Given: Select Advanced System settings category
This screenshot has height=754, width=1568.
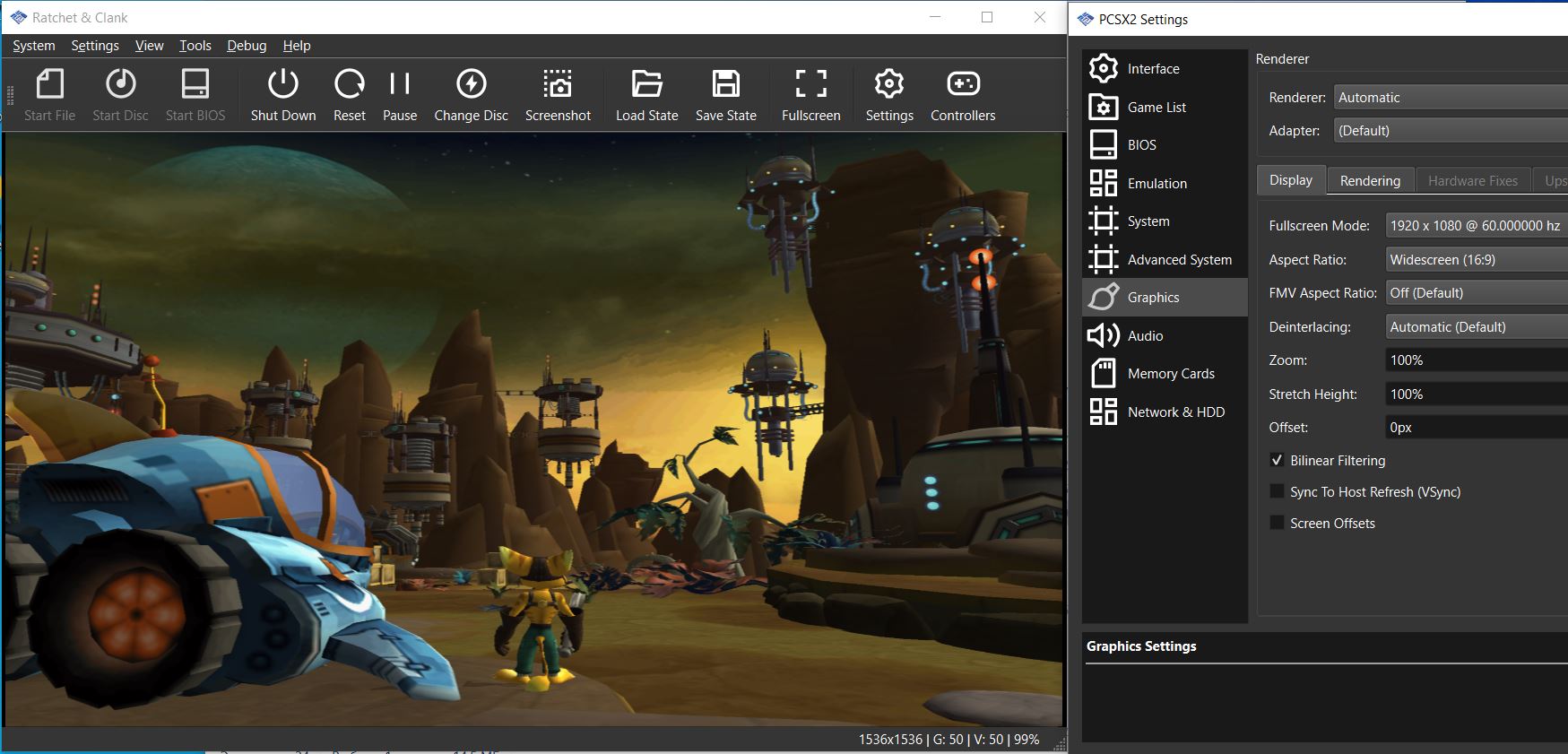Looking at the screenshot, I should pos(1165,259).
